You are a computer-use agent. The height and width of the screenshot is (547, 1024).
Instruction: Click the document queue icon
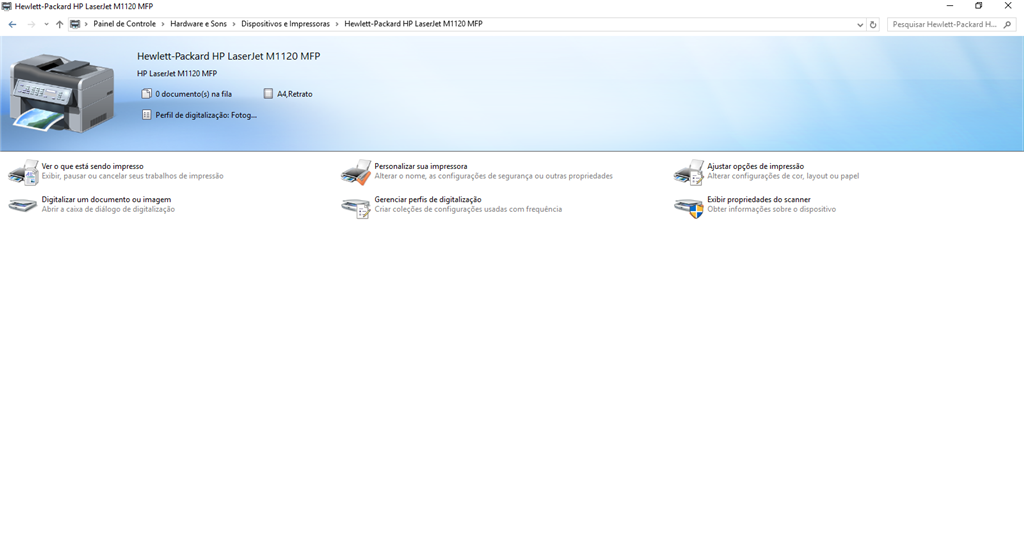coord(146,94)
